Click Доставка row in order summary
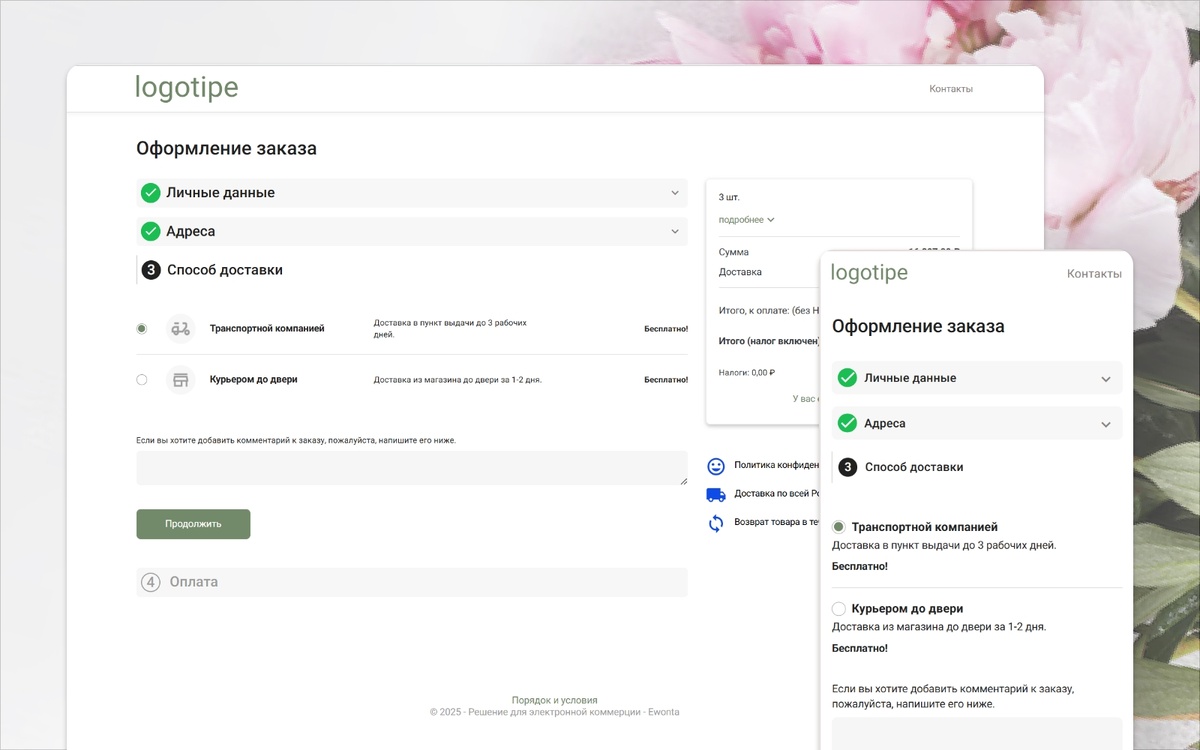 tap(768, 272)
